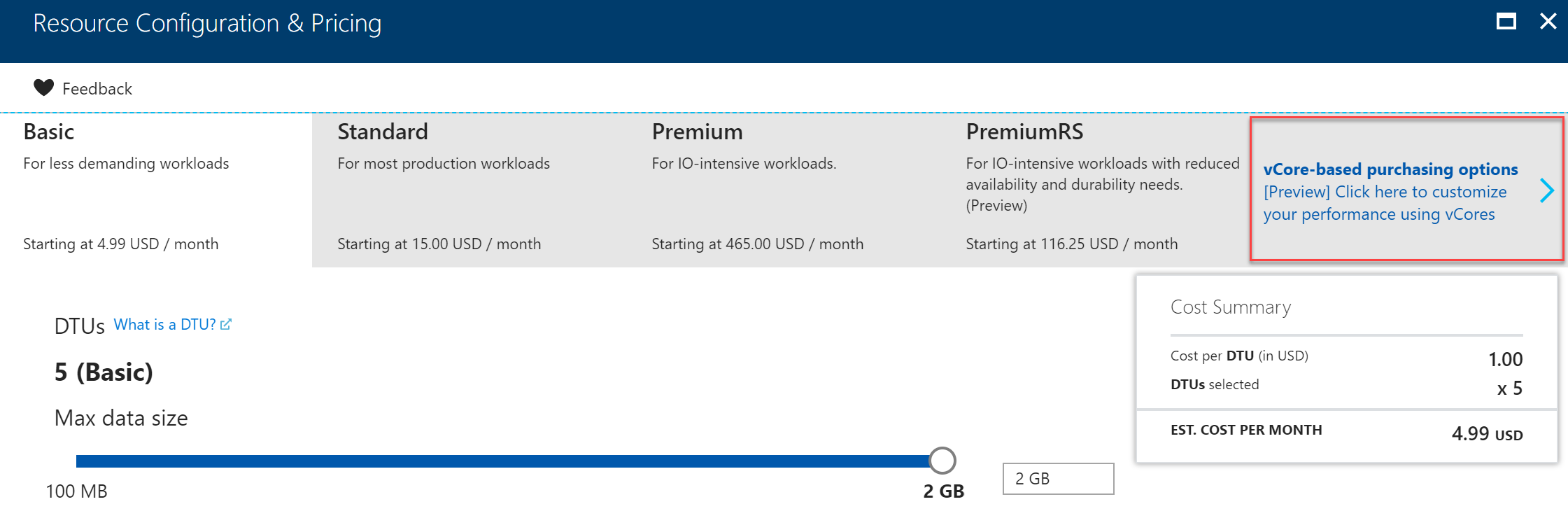Screen dimensions: 1568x511
Task: Open the external link icon beside What is a DTU
Action: click(x=226, y=325)
